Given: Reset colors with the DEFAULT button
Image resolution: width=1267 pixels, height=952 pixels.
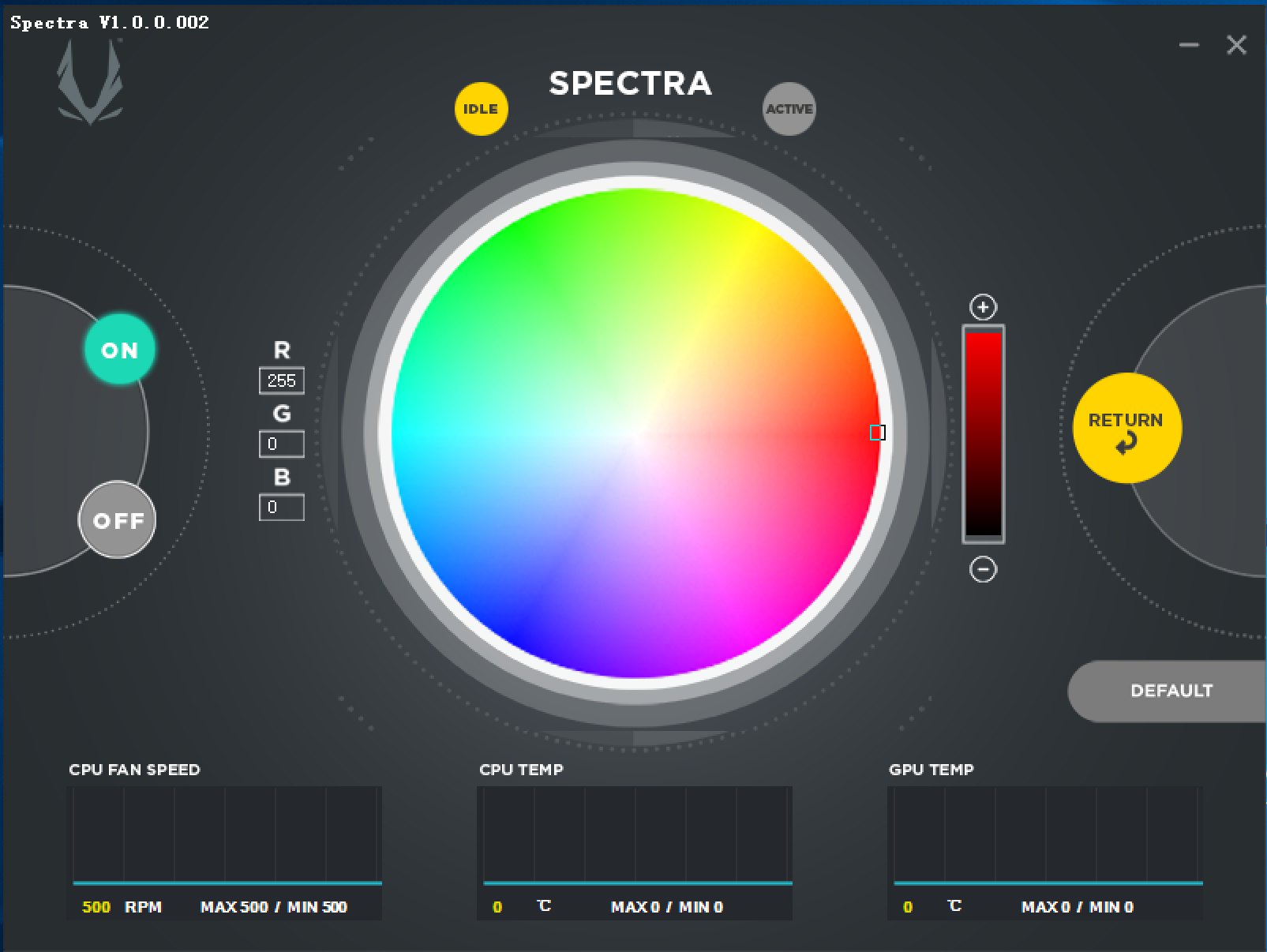Looking at the screenshot, I should 1168,691.
